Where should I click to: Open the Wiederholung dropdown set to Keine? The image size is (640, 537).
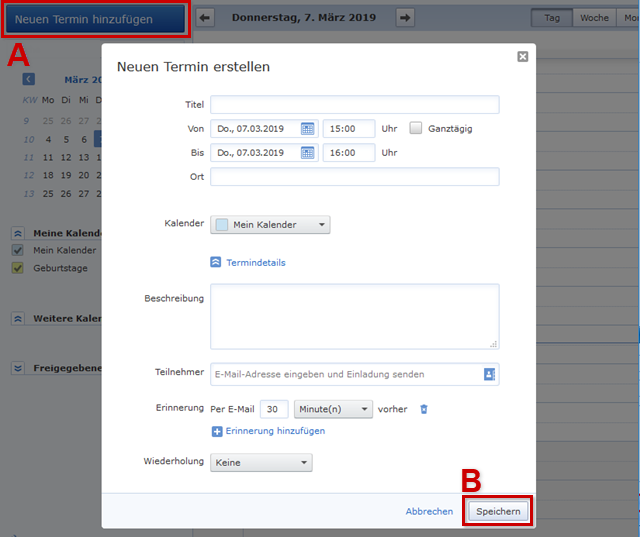(x=261, y=463)
